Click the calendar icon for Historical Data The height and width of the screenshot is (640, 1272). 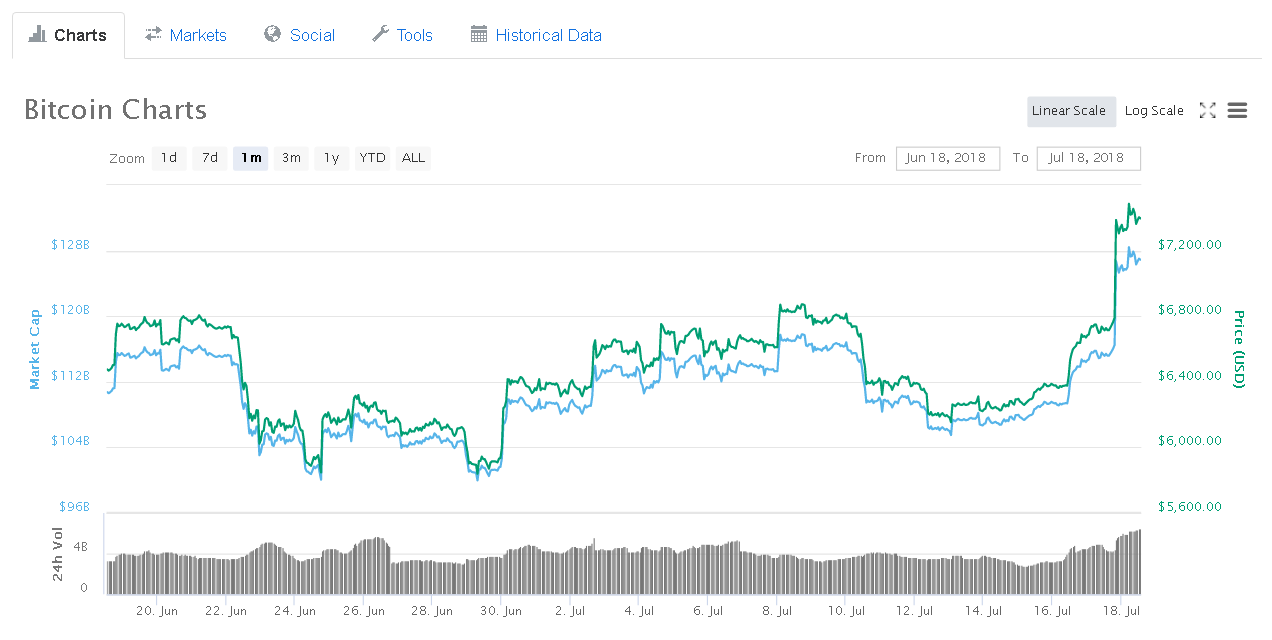coord(479,35)
